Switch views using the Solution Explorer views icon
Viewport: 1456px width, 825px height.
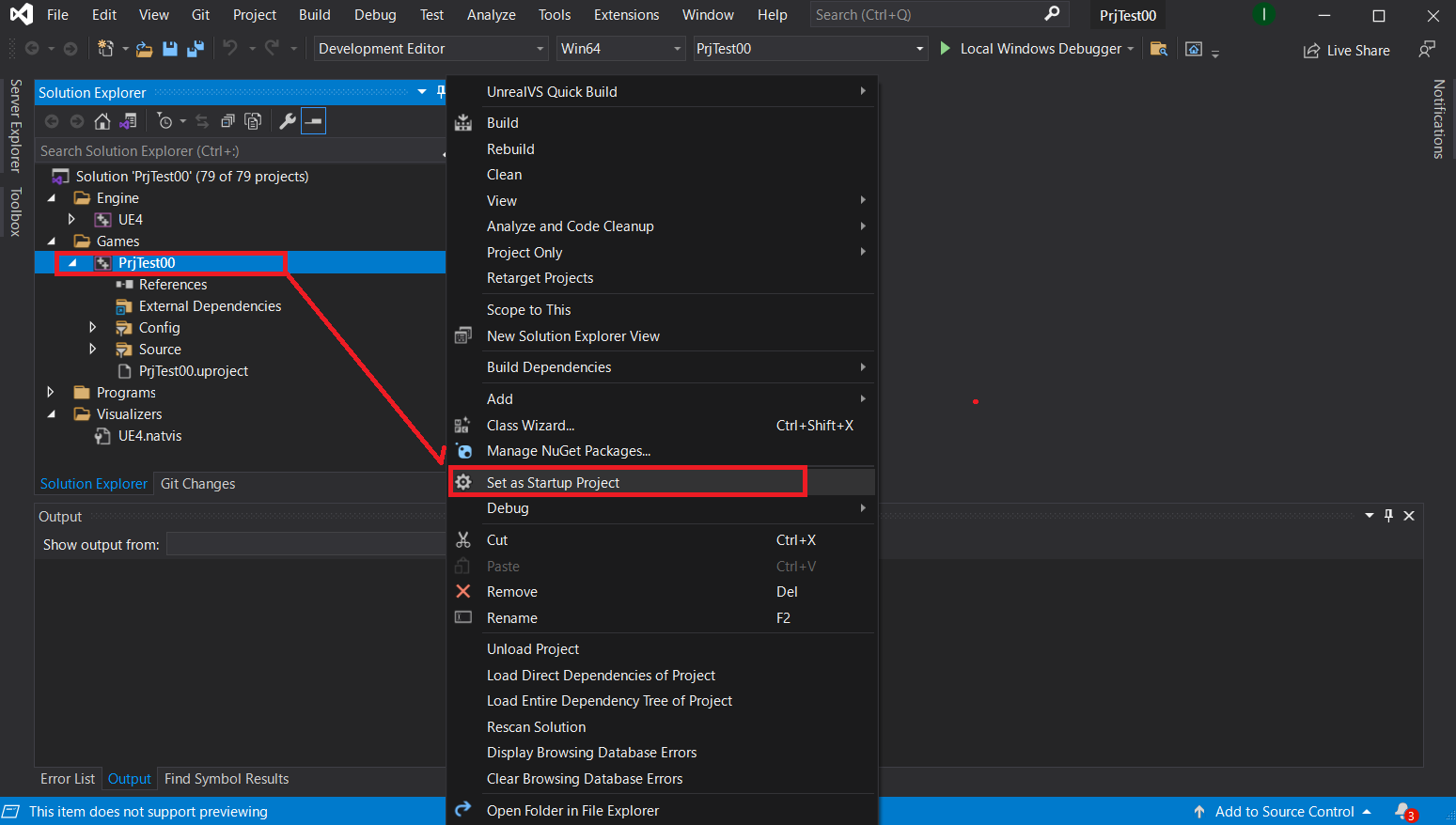pos(129,121)
